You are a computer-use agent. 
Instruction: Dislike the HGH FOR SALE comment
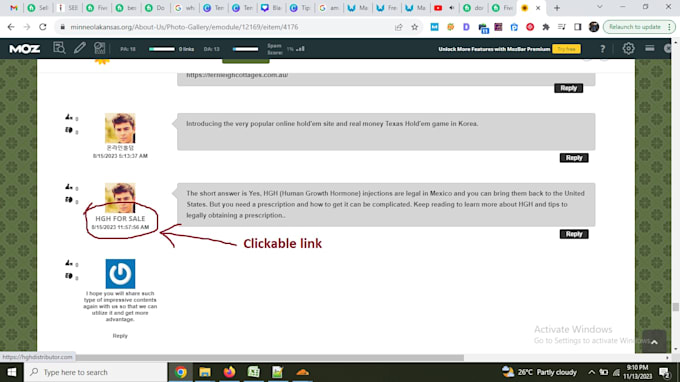[x=69, y=200]
